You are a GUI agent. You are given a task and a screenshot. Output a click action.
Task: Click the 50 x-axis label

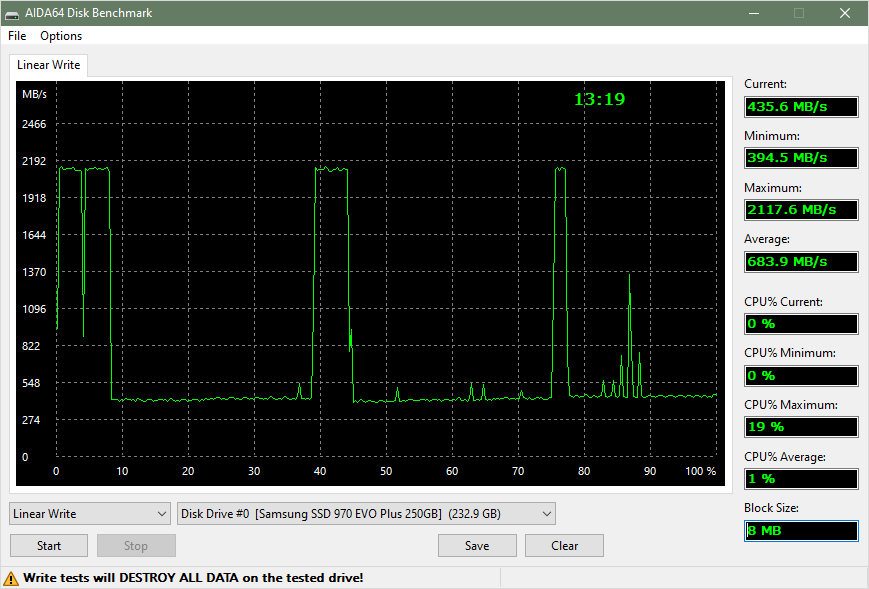[x=386, y=471]
